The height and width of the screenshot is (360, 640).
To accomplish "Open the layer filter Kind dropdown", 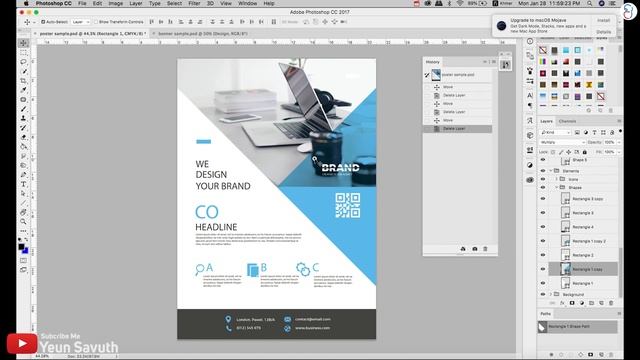I will (x=555, y=133).
